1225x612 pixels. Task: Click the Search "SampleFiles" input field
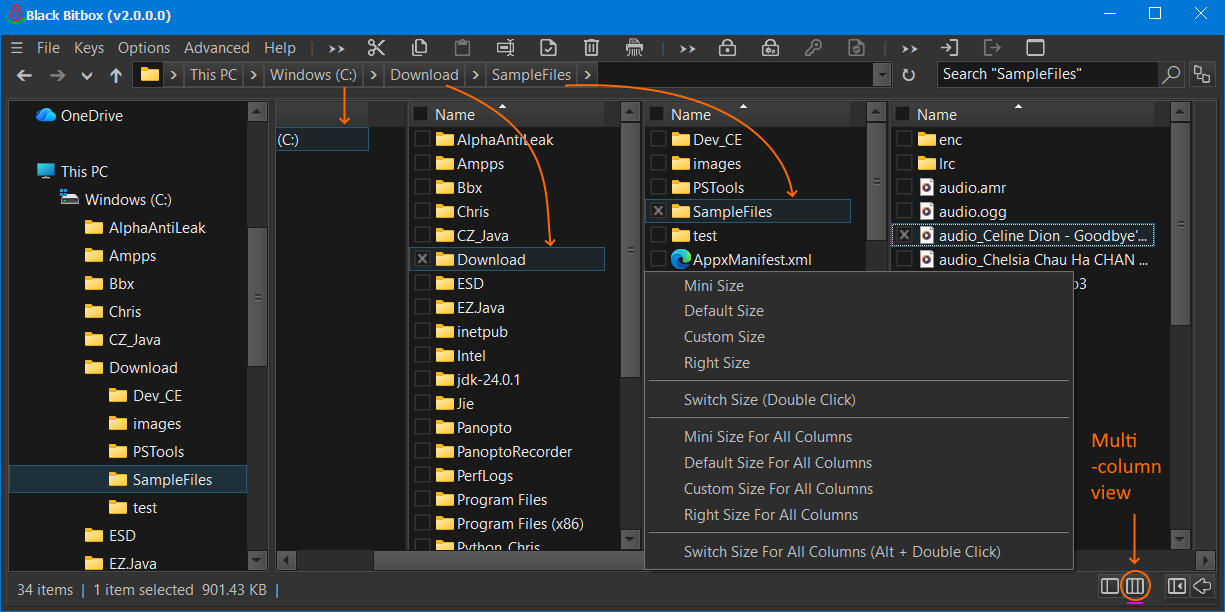(x=1048, y=74)
